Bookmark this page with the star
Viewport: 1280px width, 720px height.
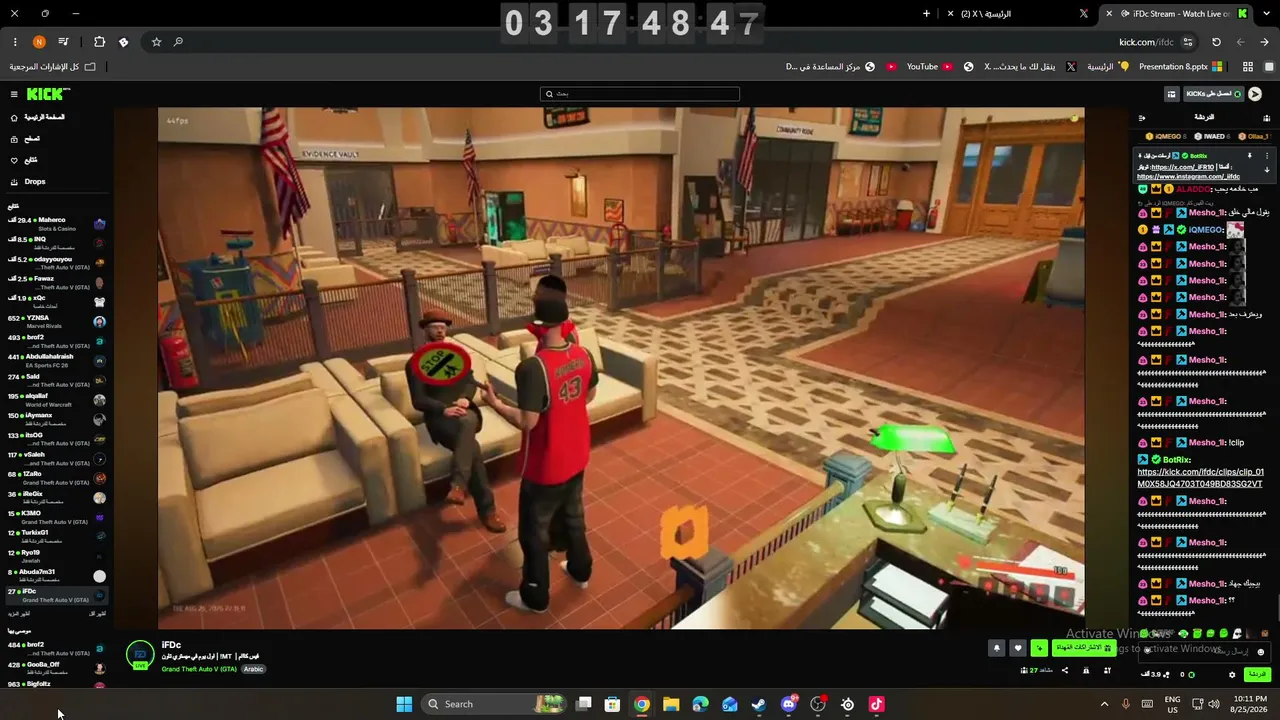point(156,42)
